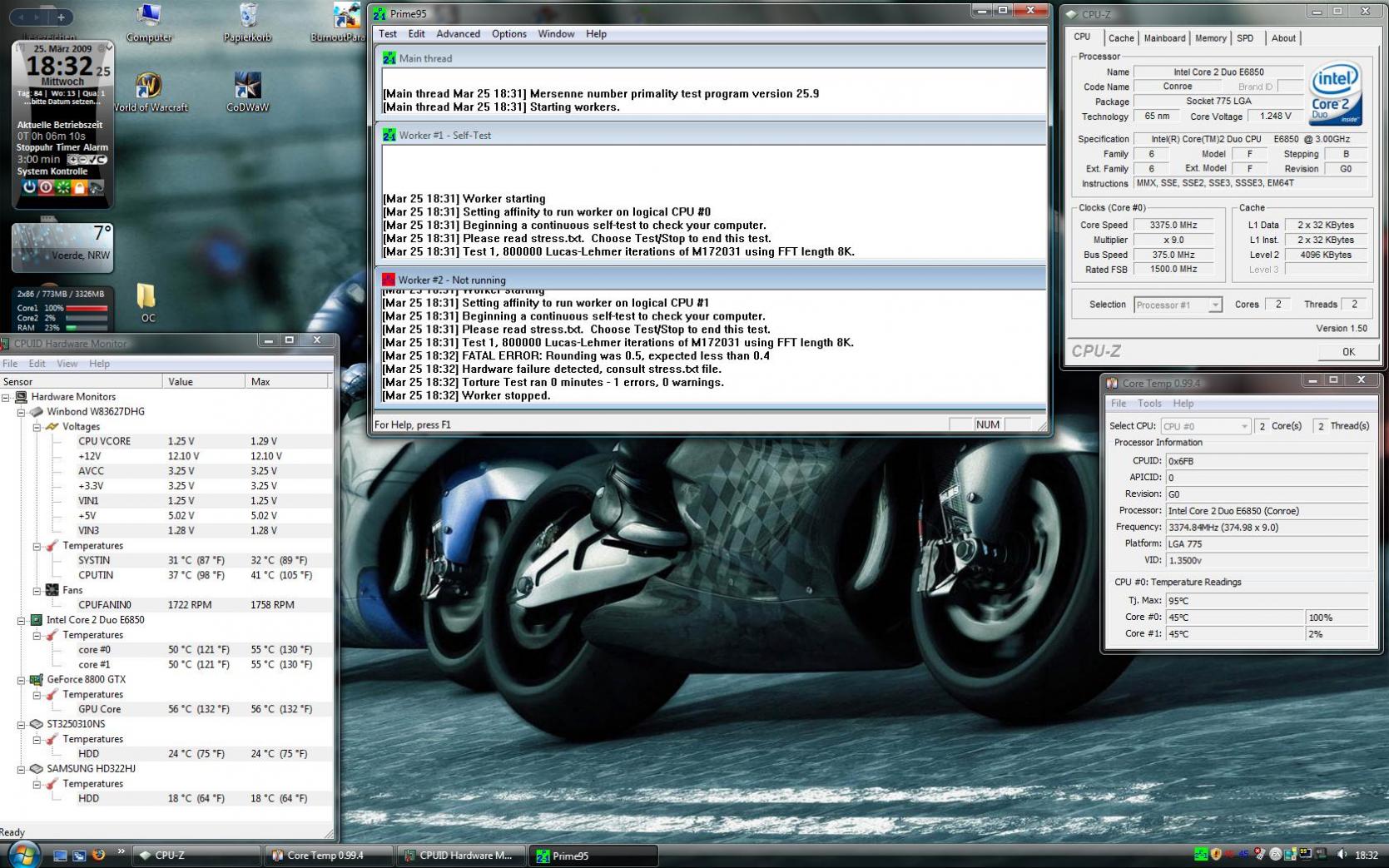Viewport: 1389px width, 868px height.
Task: Open the Papierkorb recycle bin icon
Action: point(247,22)
